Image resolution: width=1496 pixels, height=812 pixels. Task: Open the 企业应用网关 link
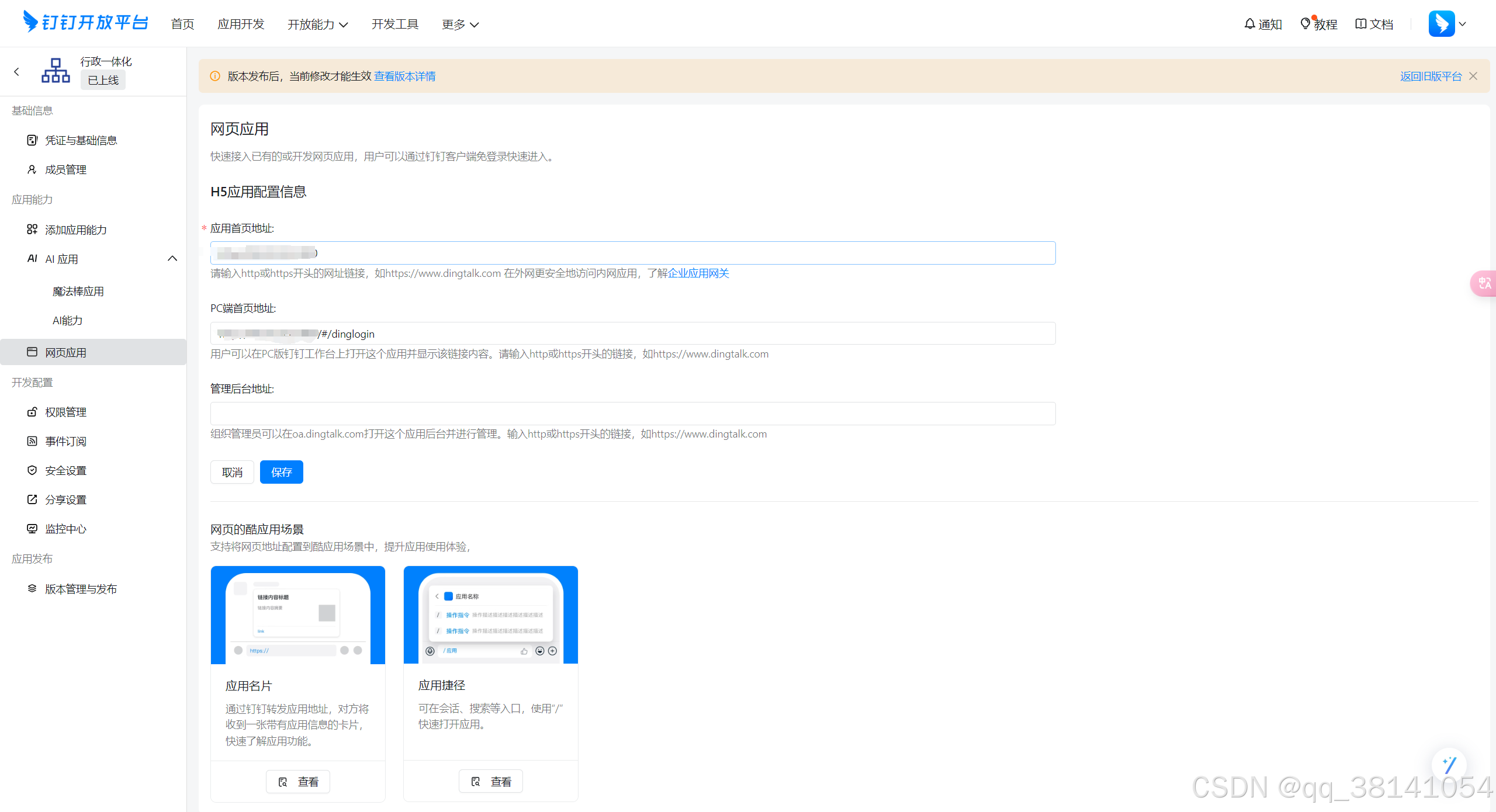(x=697, y=273)
